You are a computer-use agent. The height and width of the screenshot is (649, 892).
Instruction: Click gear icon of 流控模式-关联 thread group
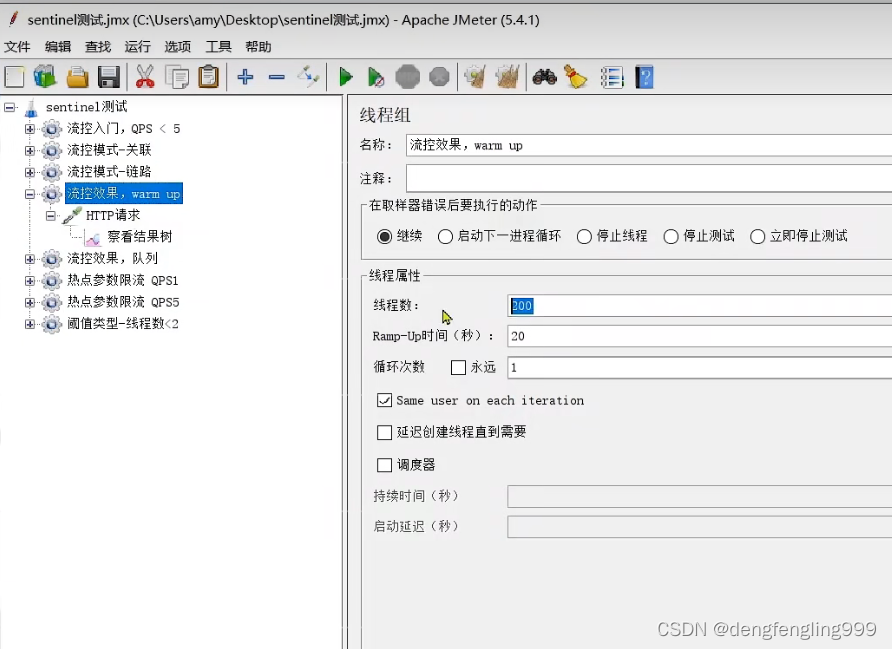click(51, 150)
